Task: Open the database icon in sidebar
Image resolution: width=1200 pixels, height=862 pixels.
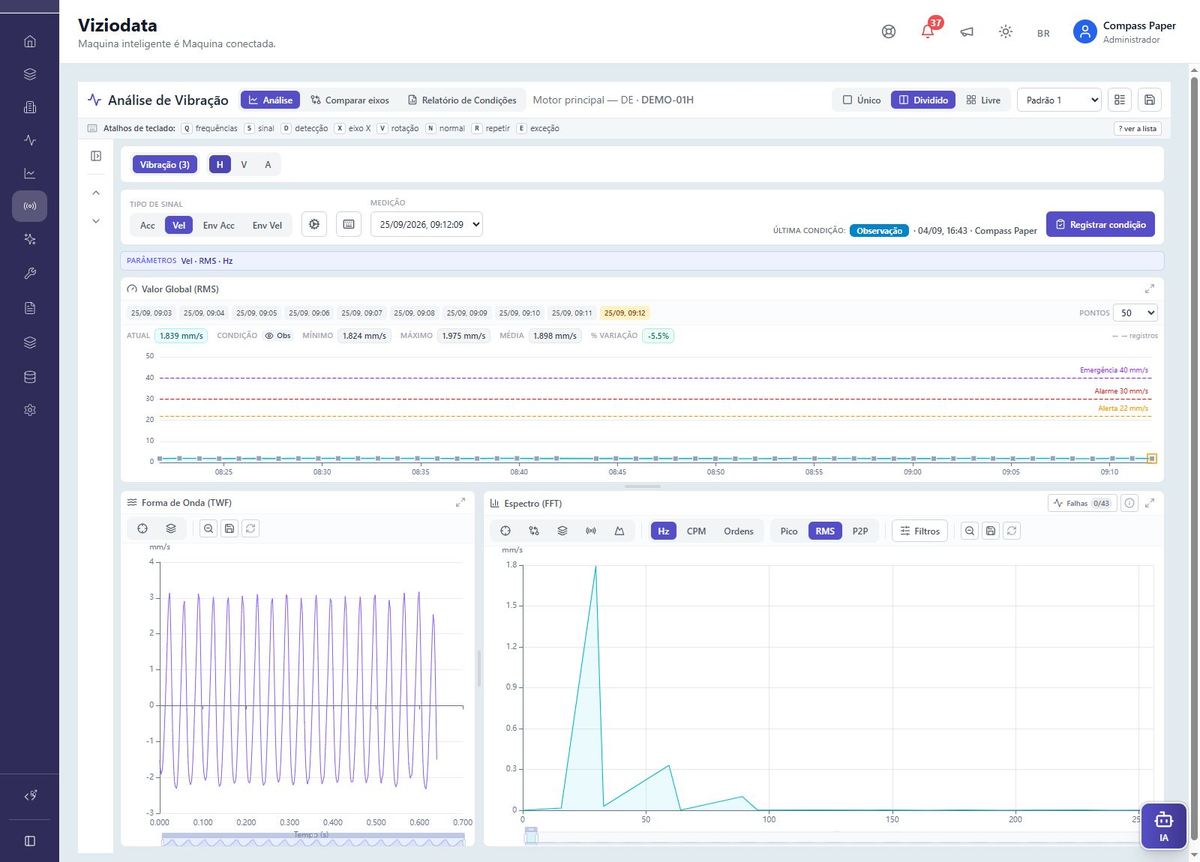Action: [30, 377]
